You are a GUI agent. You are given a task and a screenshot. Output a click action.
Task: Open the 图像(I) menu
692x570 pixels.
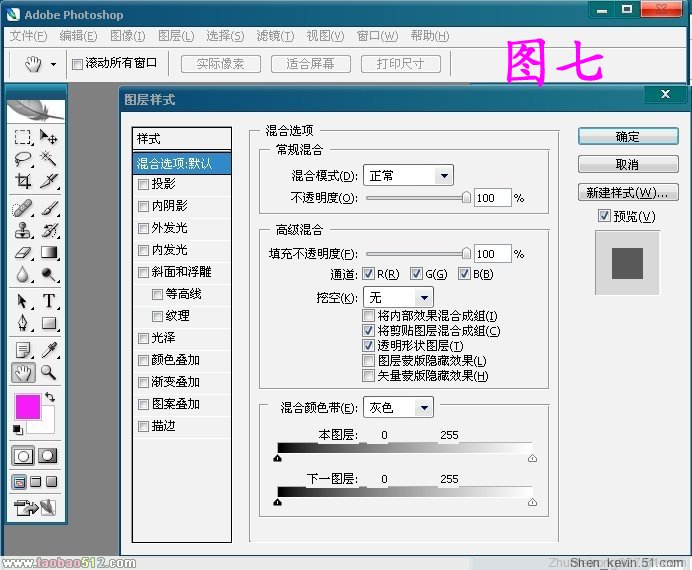click(128, 36)
